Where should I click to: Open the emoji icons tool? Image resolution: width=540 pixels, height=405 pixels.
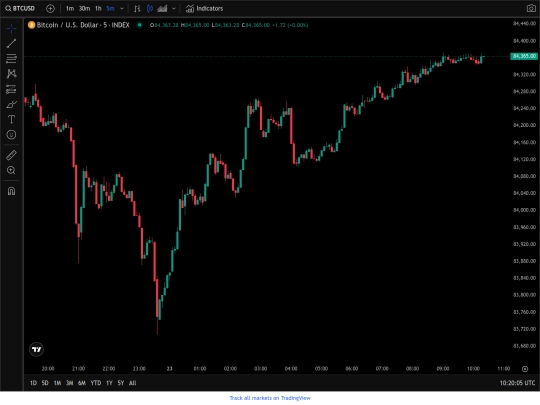click(11, 135)
